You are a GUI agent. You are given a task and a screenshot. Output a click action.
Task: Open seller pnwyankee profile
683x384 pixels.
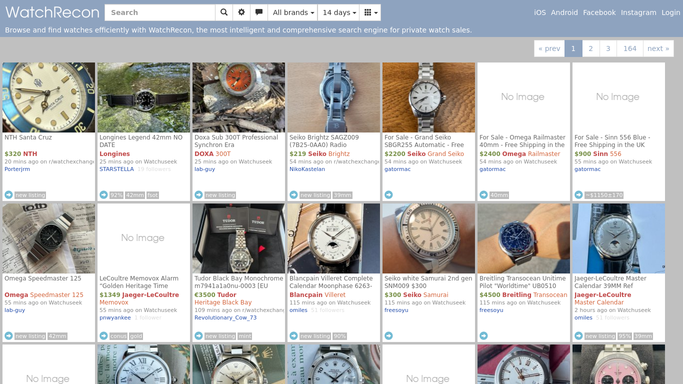pos(115,317)
